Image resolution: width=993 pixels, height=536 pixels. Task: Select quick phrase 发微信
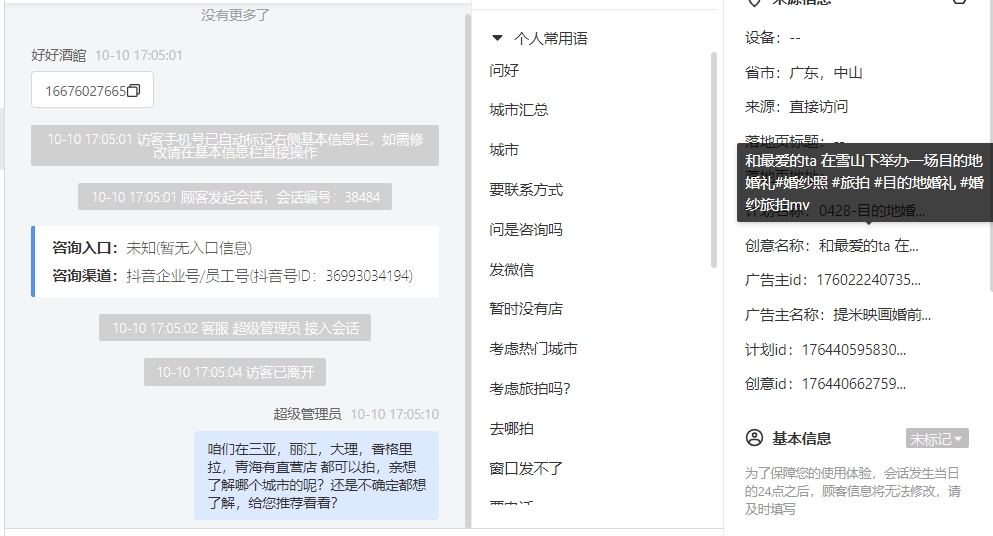click(512, 269)
